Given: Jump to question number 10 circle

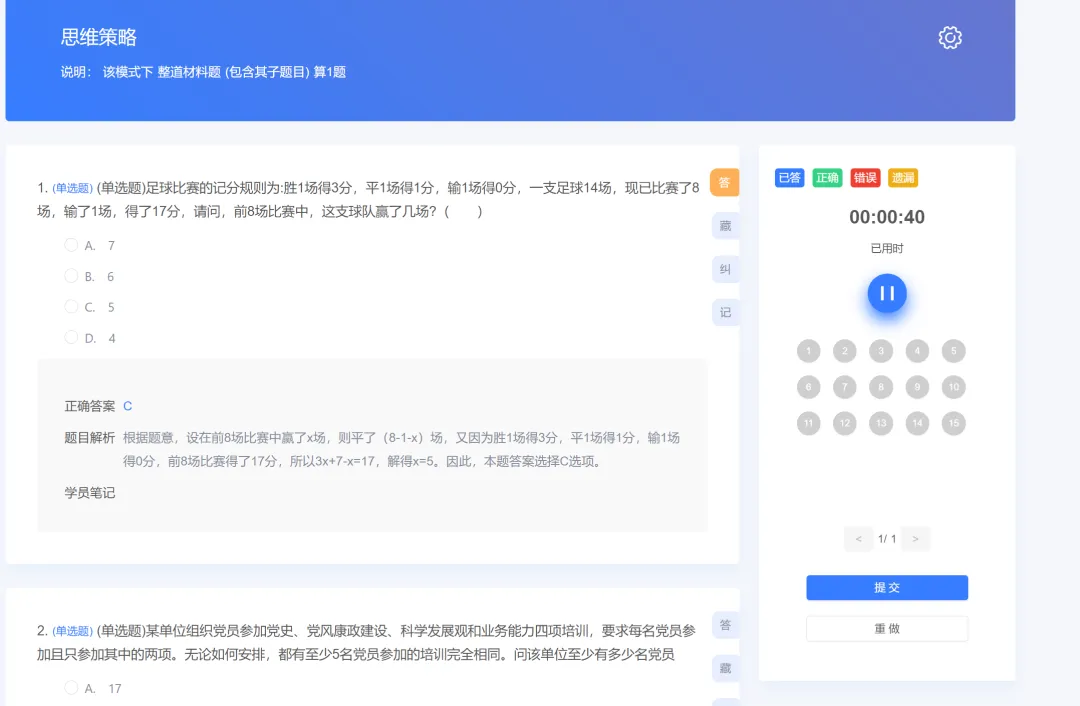Looking at the screenshot, I should click(954, 387).
